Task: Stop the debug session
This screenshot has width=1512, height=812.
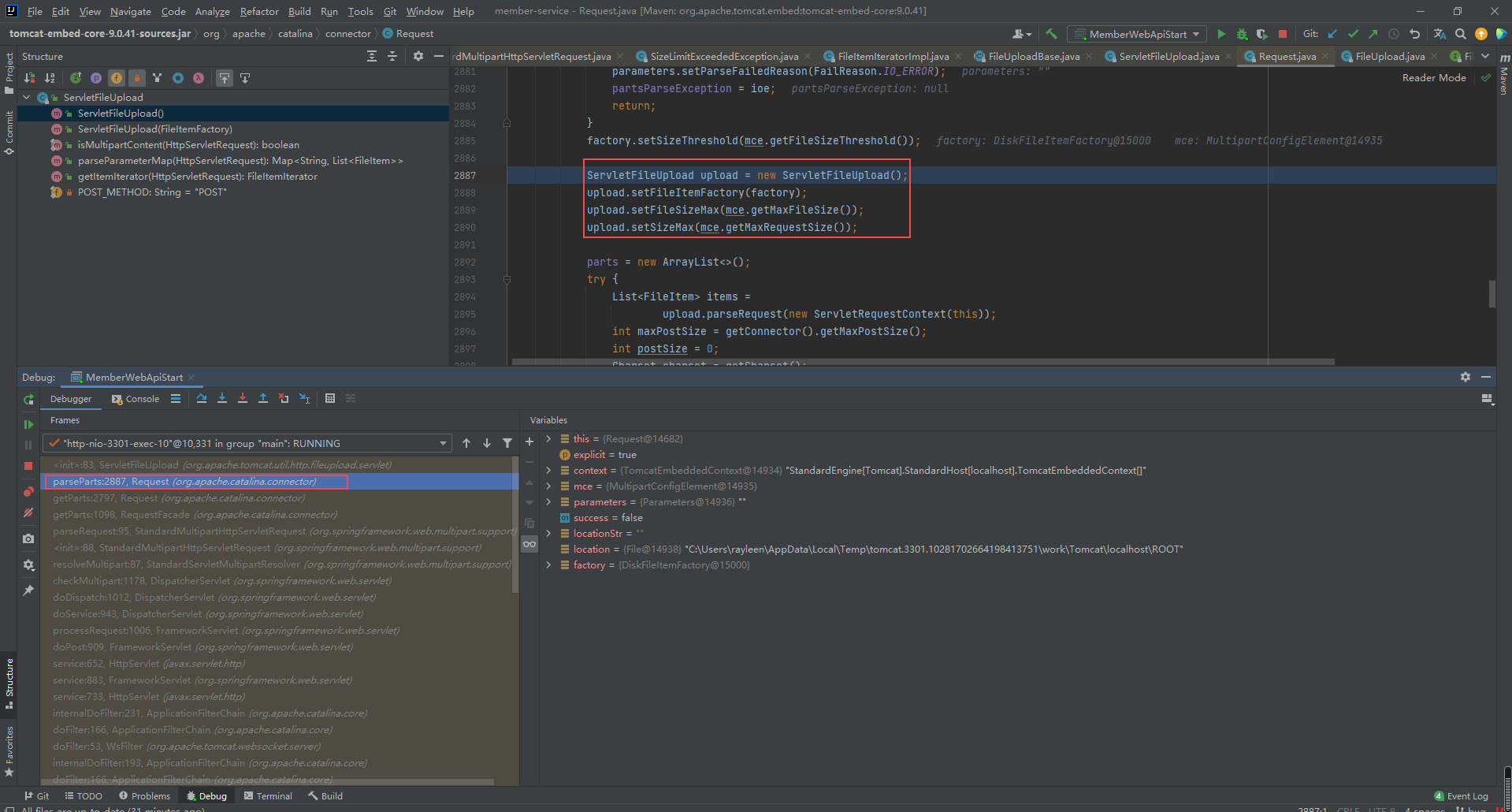Action: pyautogui.click(x=28, y=466)
